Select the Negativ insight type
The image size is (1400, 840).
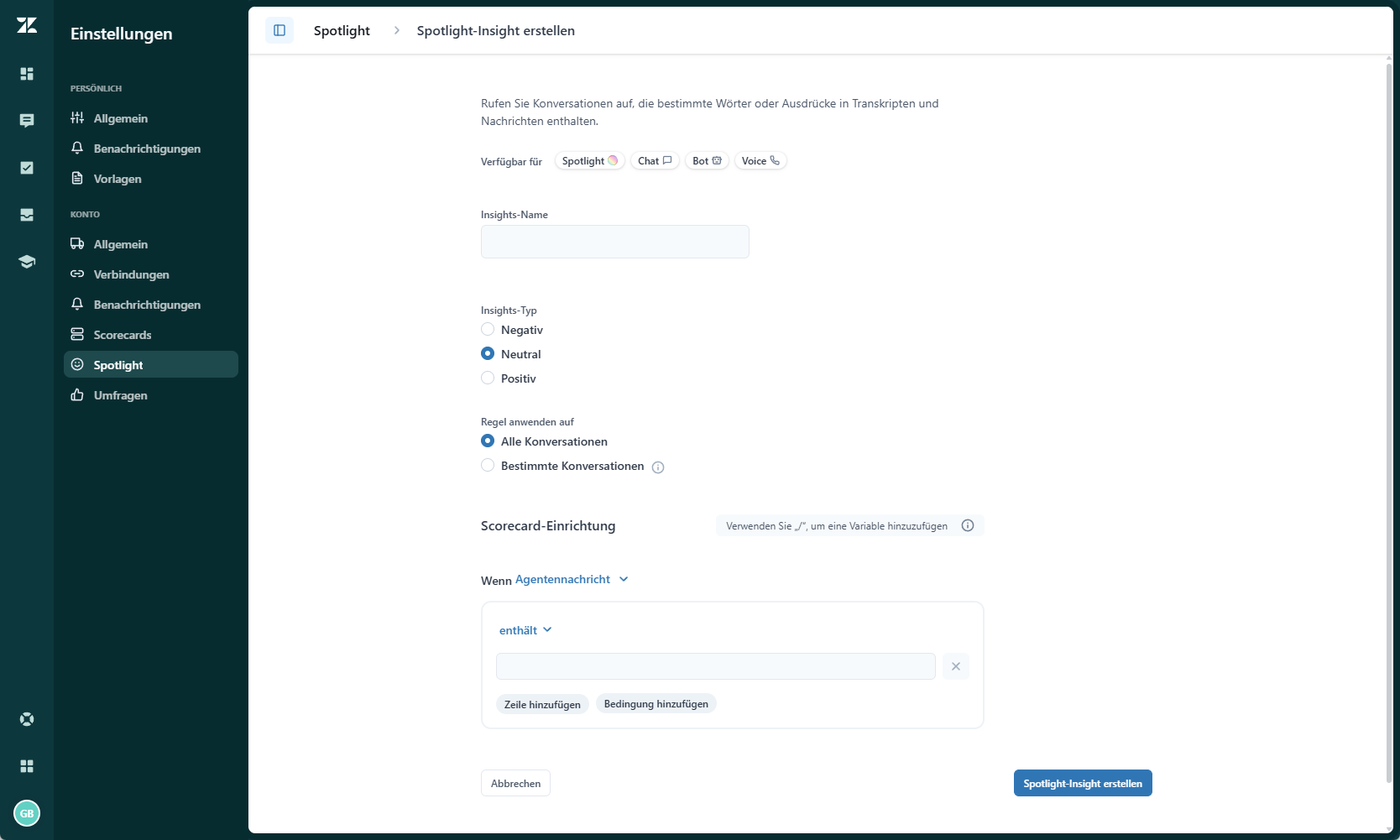pyautogui.click(x=488, y=330)
